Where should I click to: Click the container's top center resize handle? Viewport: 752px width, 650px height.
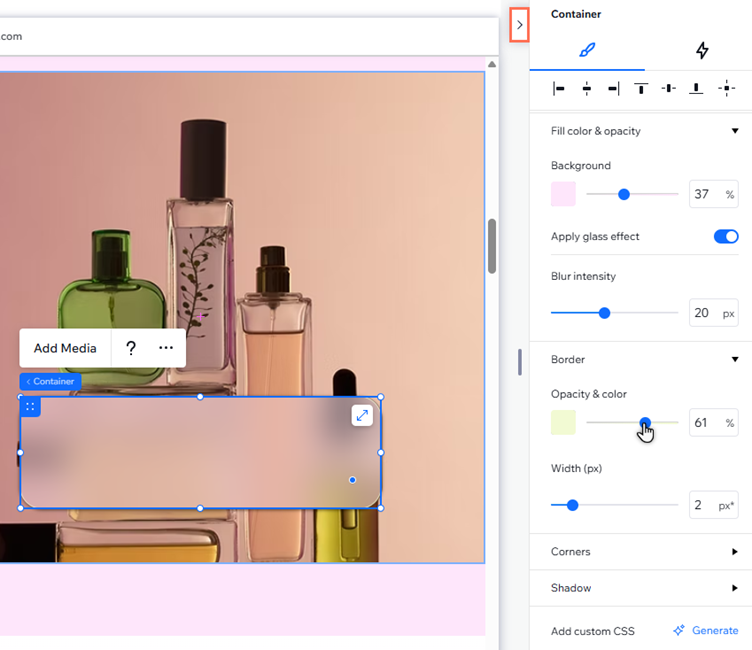(x=200, y=397)
